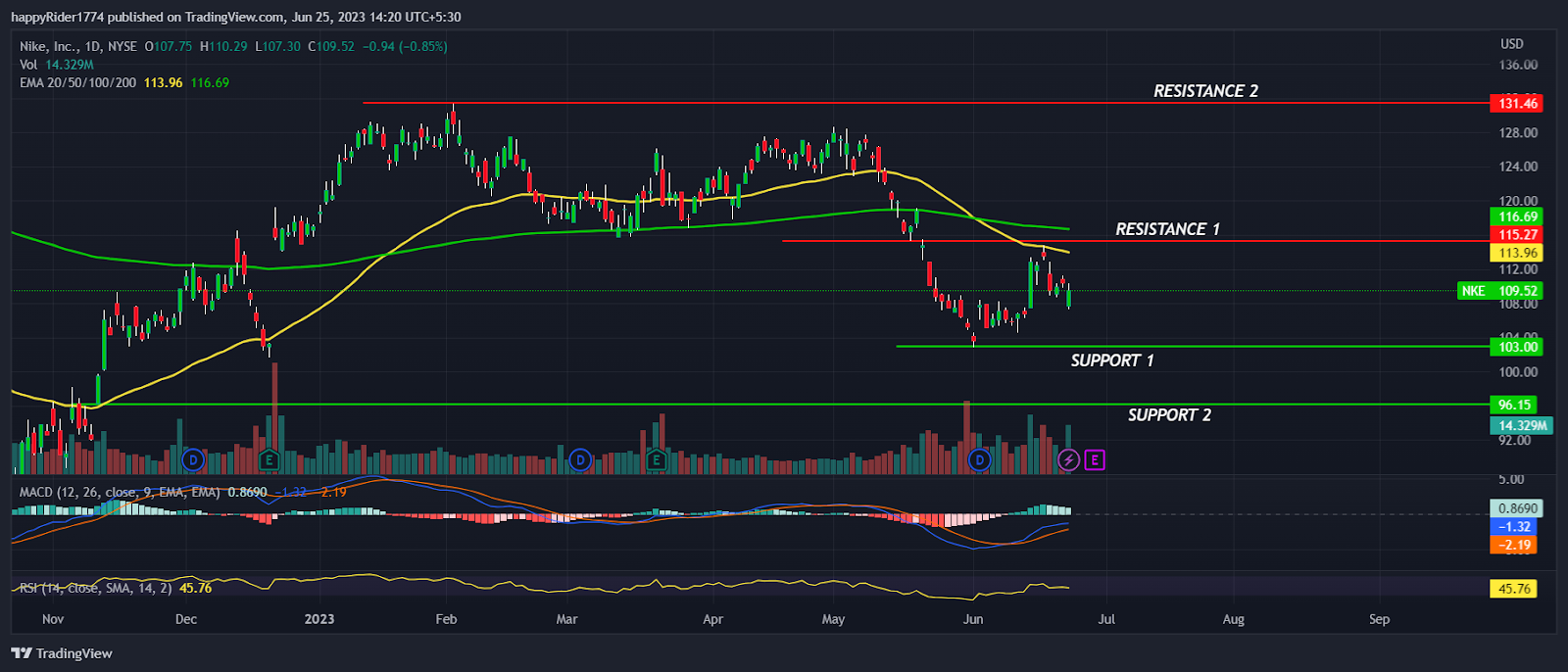Click the RSI (14, close, SMA) legend
This screenshot has width=1568, height=672.
[96, 588]
